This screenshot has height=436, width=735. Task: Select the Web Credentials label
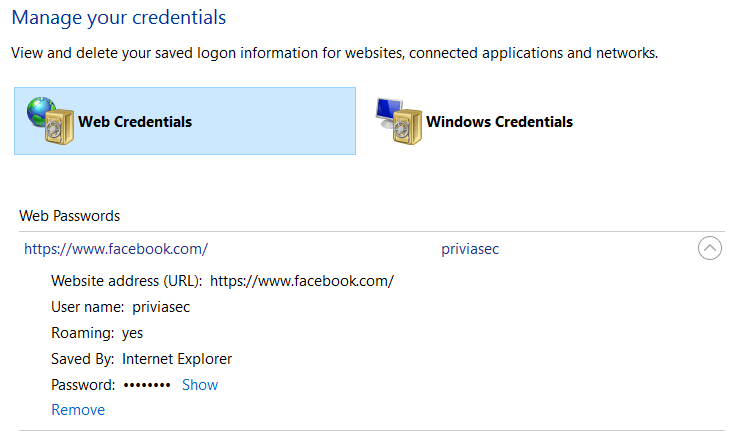(x=135, y=122)
